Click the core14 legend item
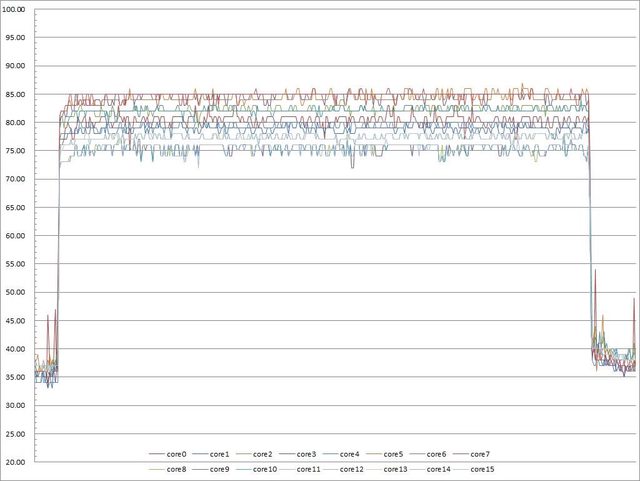 point(438,468)
